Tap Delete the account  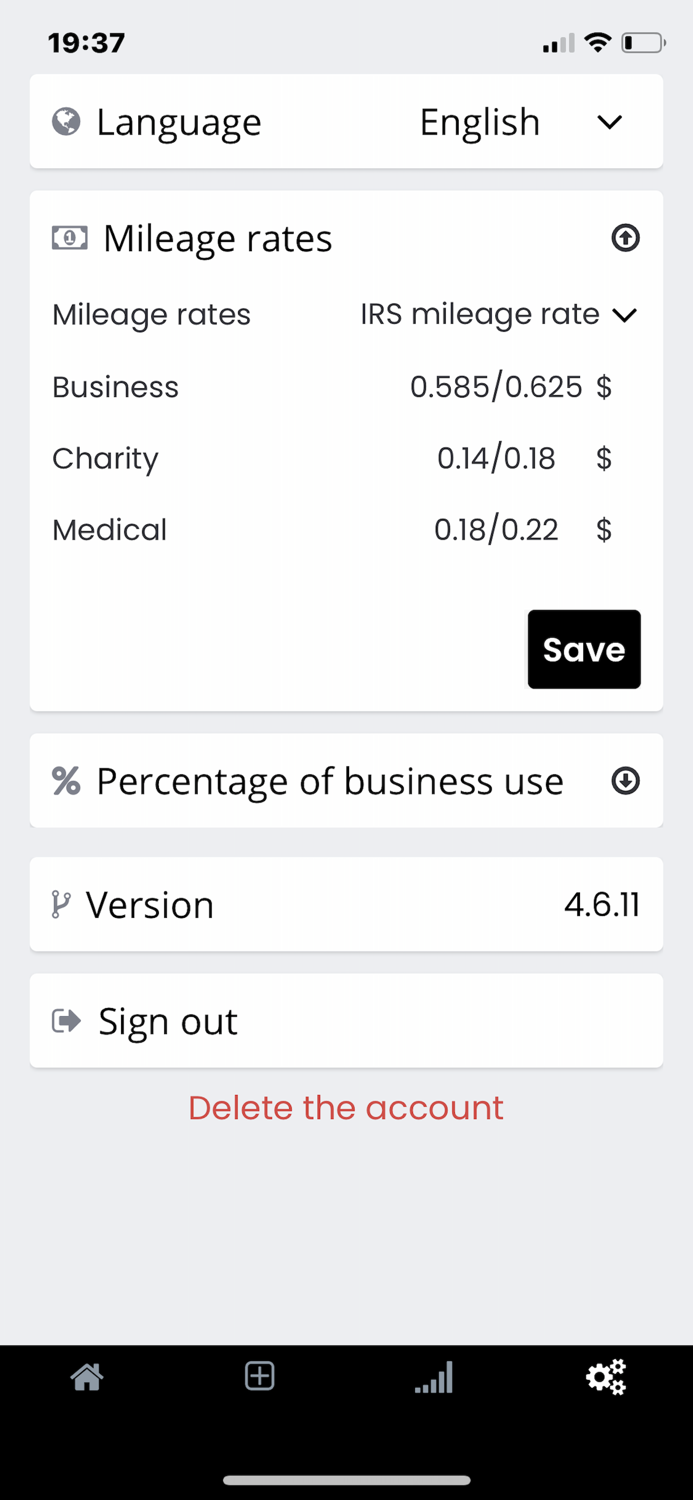[346, 1107]
